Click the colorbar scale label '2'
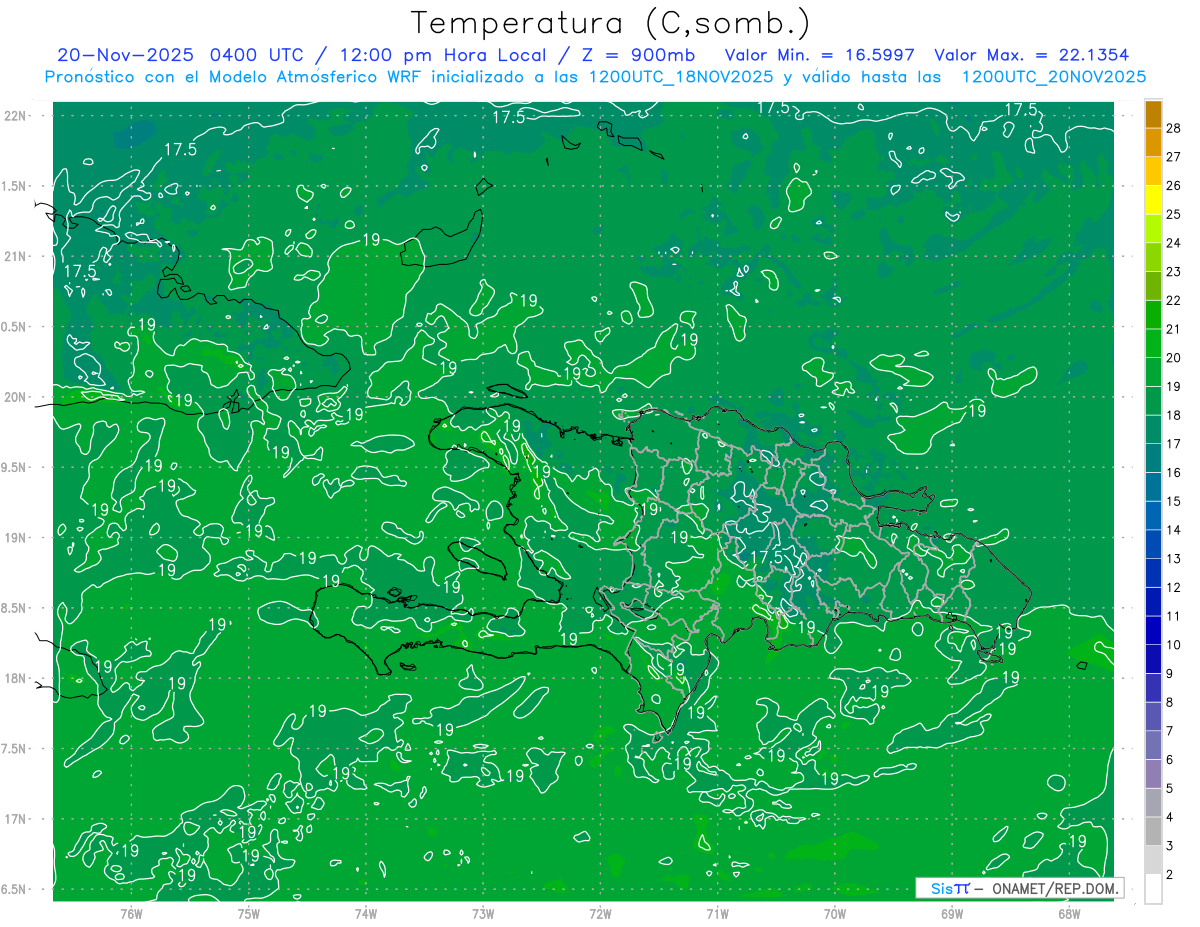 pyautogui.click(x=1170, y=875)
